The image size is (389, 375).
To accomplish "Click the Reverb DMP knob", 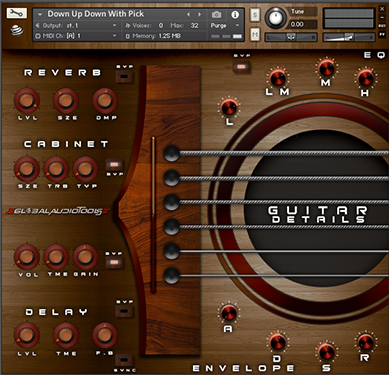I will tap(105, 101).
